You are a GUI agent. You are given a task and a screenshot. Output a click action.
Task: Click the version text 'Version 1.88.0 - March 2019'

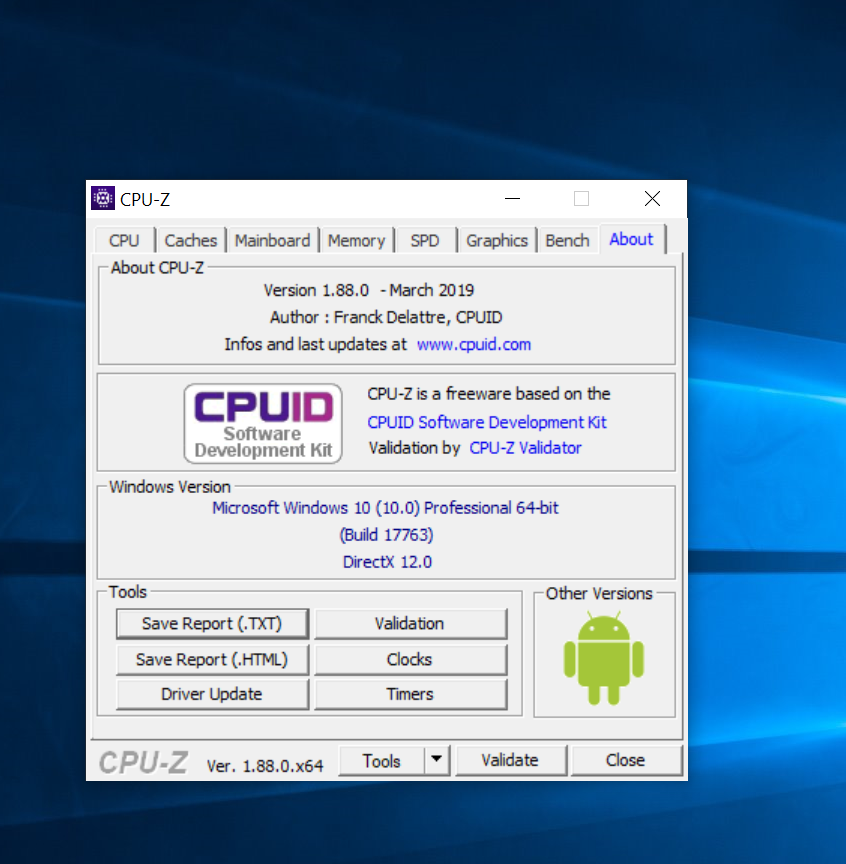click(369, 290)
